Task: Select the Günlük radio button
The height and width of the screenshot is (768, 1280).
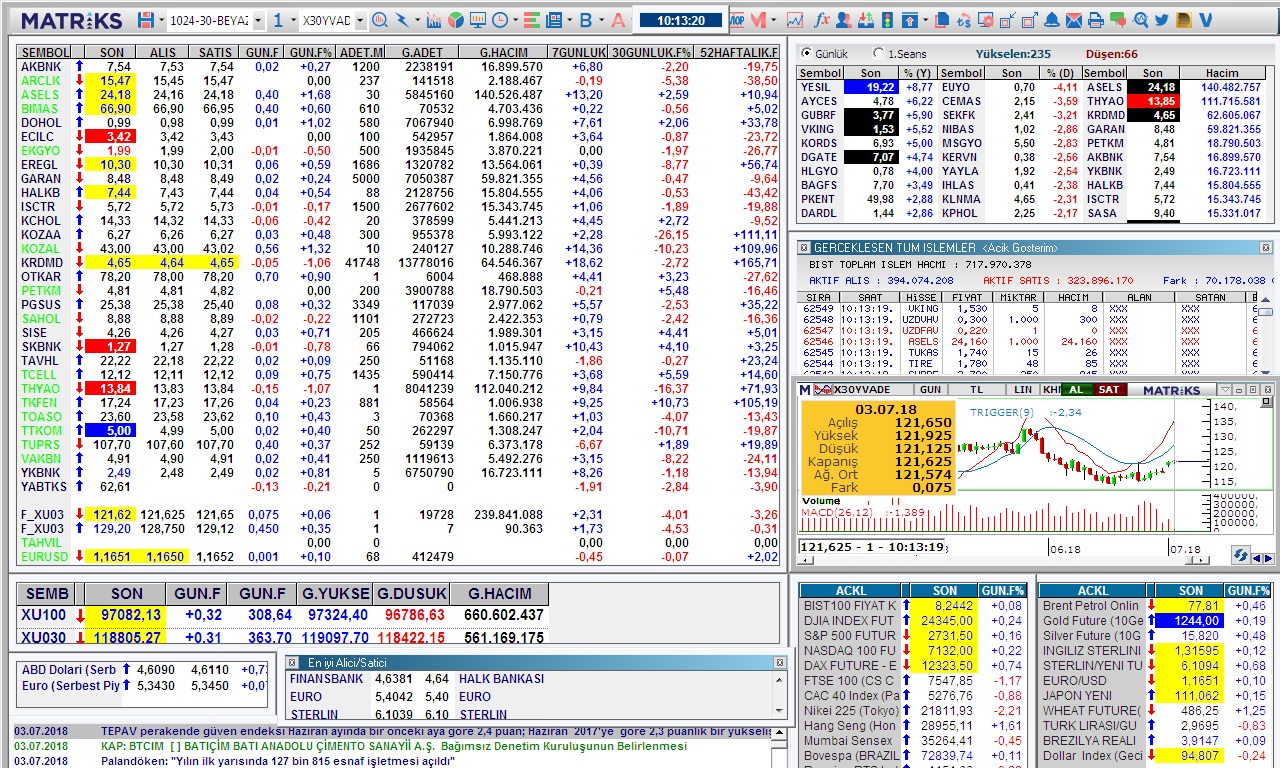Action: pos(808,53)
